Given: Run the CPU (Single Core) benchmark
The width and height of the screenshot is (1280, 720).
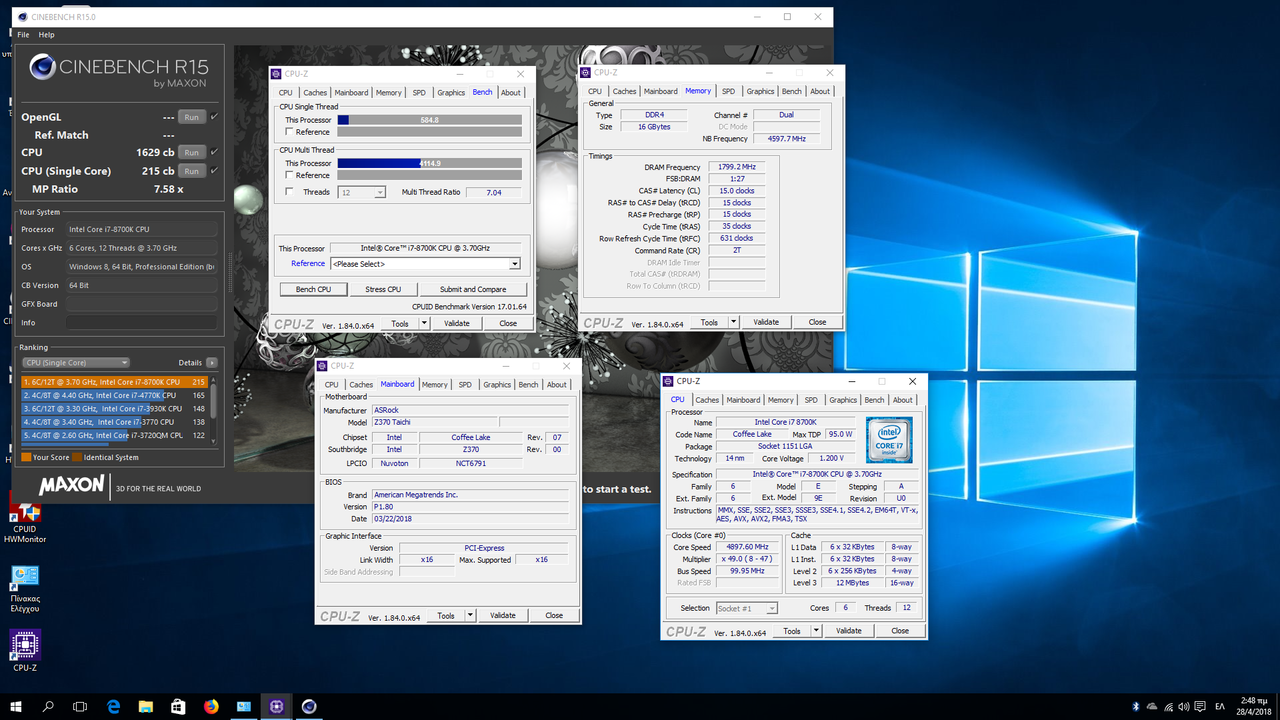Looking at the screenshot, I should tap(192, 171).
